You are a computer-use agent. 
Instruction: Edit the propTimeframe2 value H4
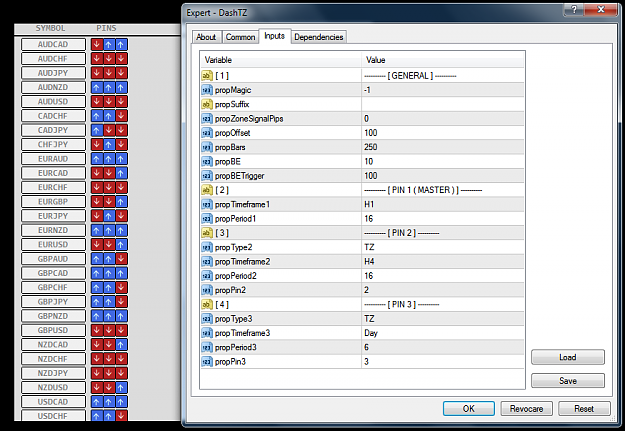pos(443,262)
